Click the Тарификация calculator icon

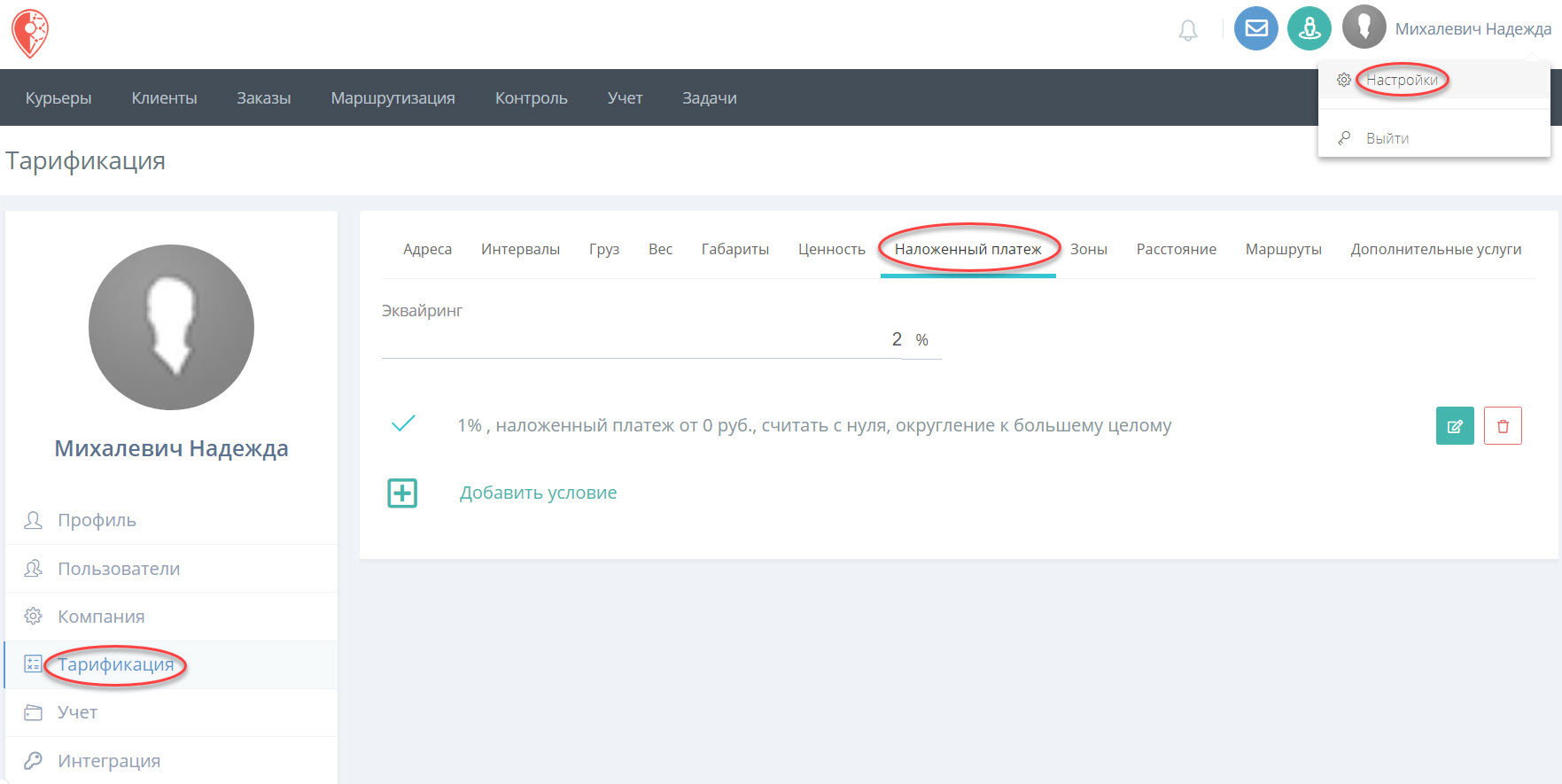(x=33, y=664)
